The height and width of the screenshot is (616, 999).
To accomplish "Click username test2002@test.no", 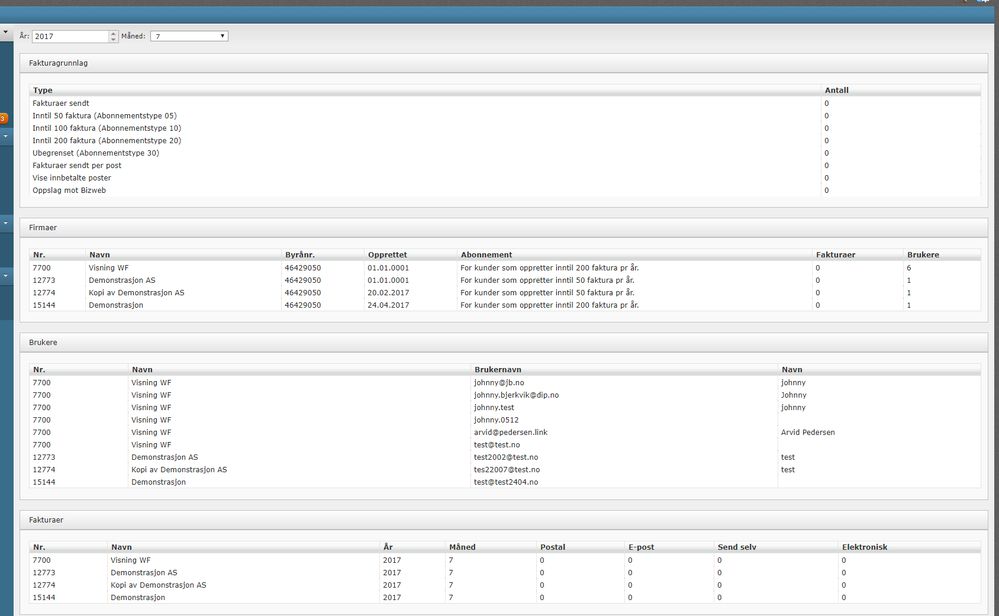I will pyautogui.click(x=506, y=457).
